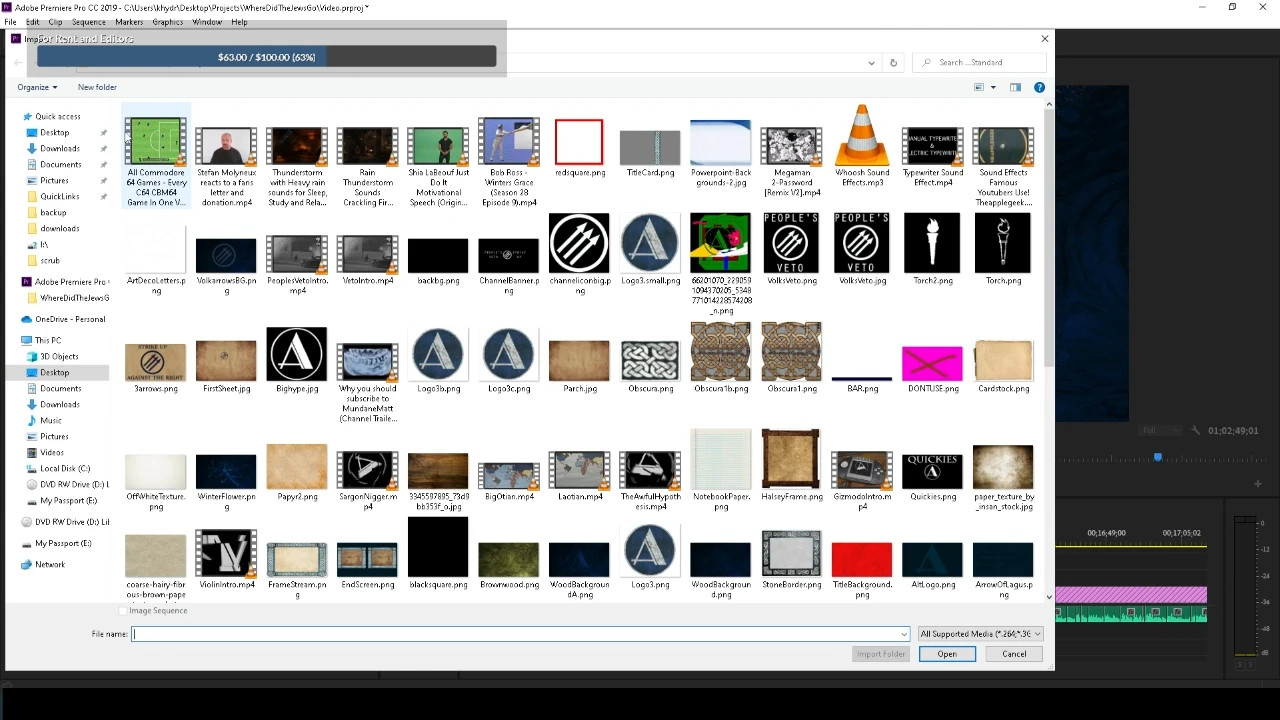Select Cardstock.png file

(x=1003, y=366)
